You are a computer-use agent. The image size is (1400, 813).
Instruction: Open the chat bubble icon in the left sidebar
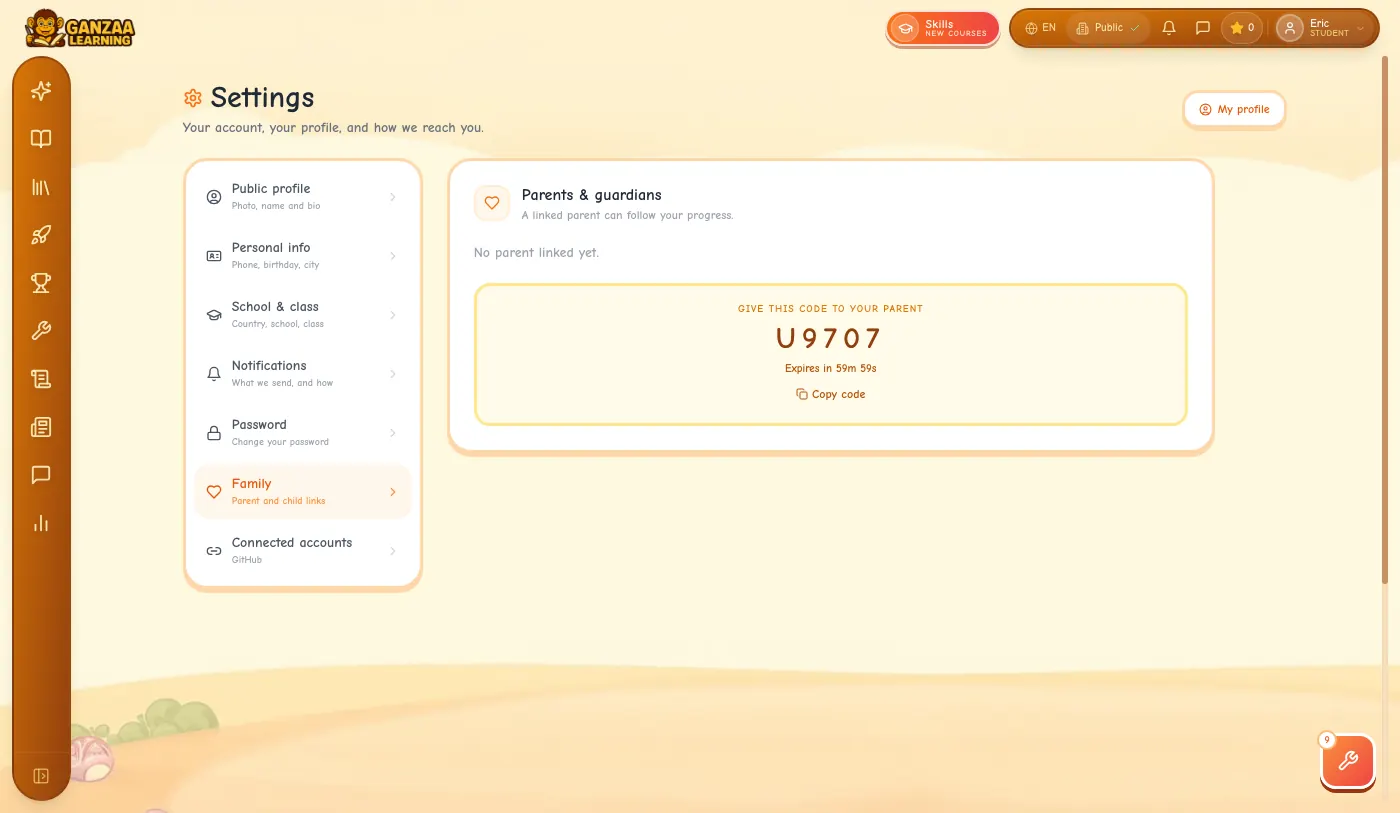41,475
